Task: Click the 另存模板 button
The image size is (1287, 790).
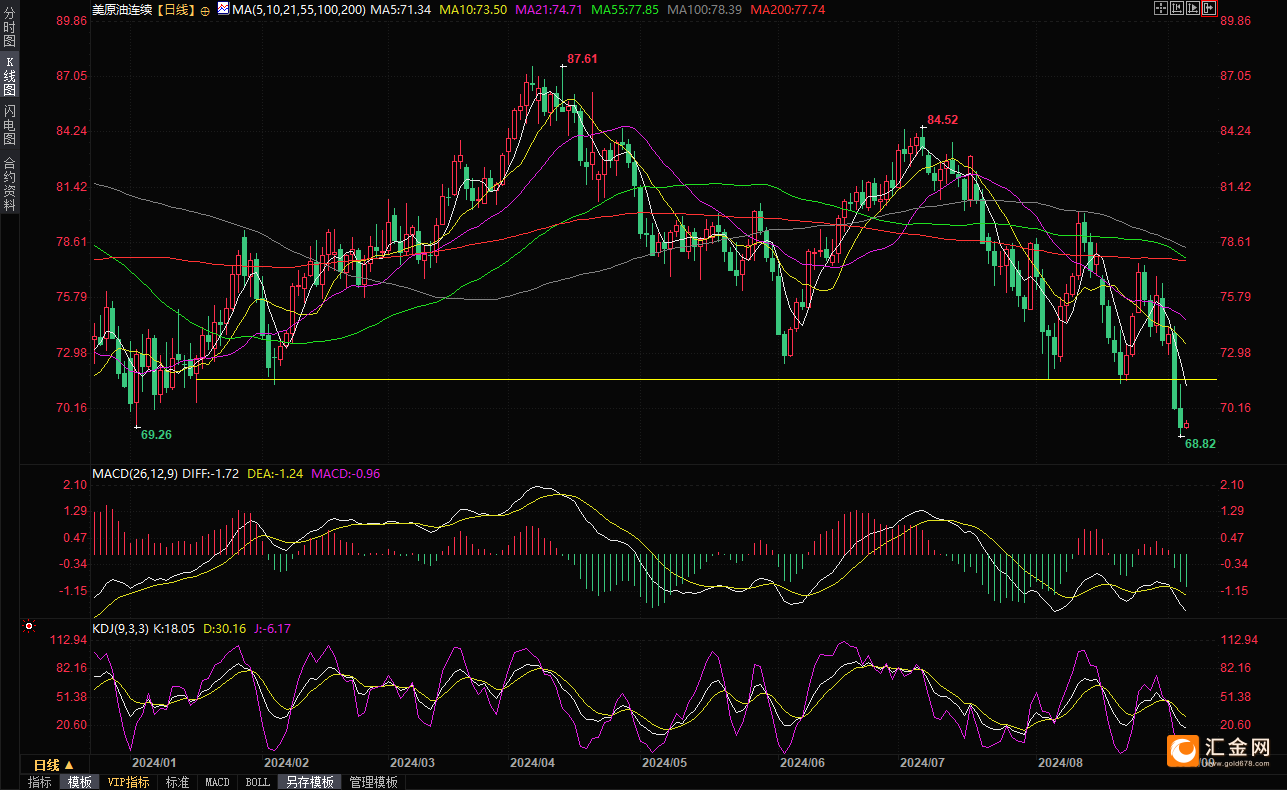Action: click(x=309, y=782)
